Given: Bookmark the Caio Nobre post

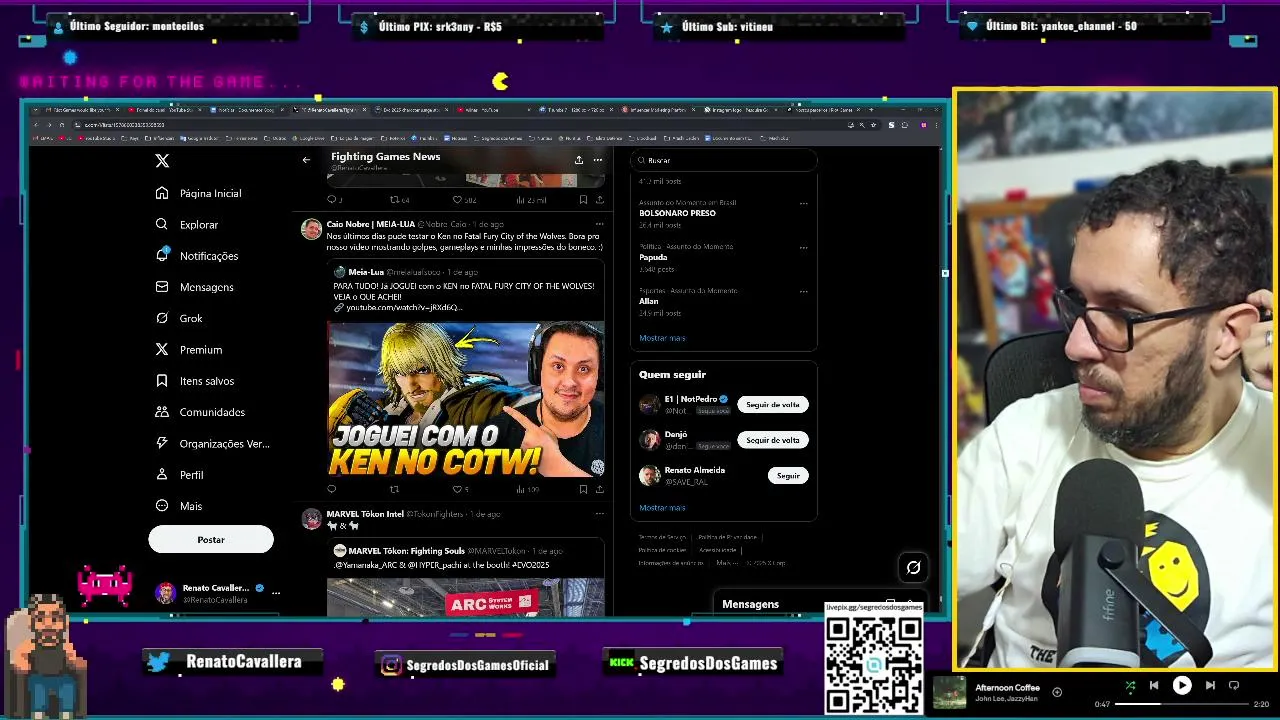Looking at the screenshot, I should (x=583, y=489).
